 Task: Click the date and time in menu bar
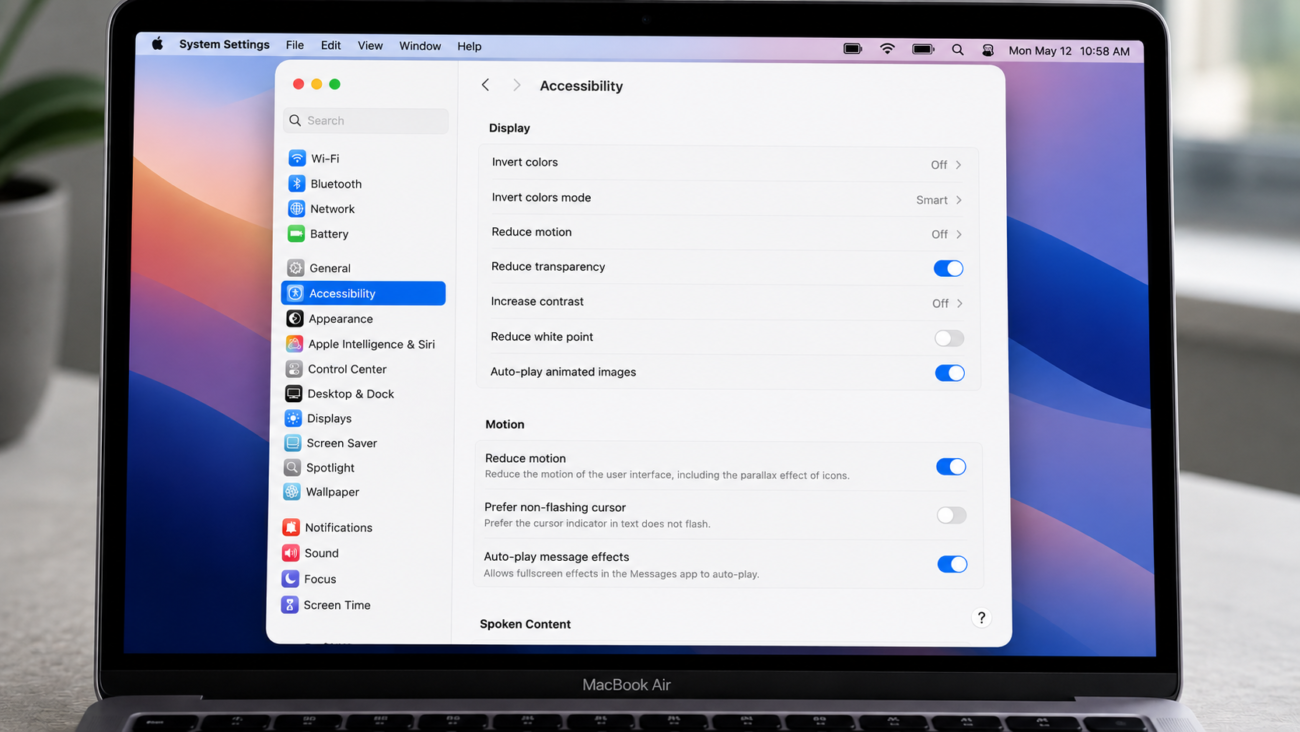tap(1069, 51)
